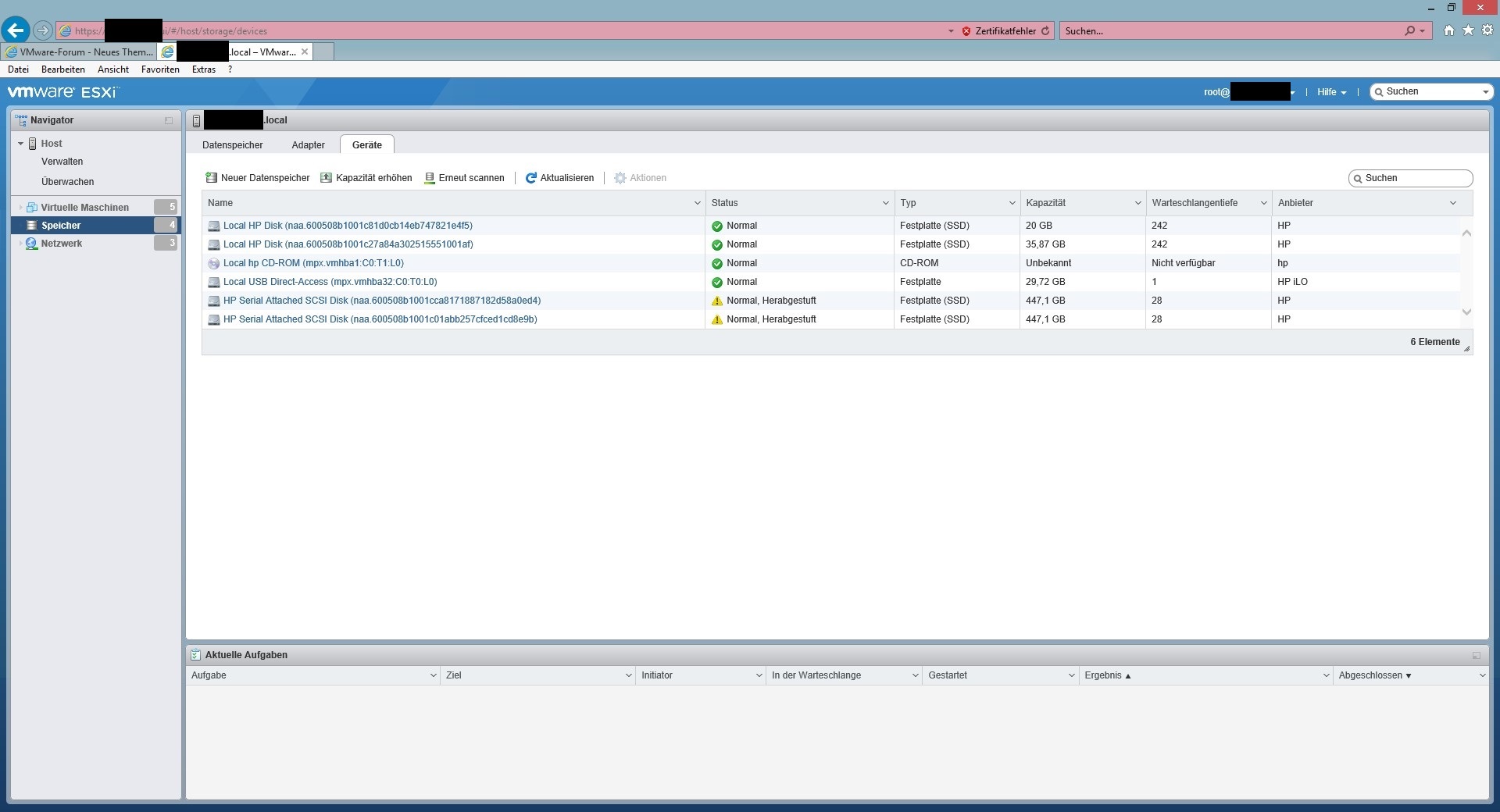Open the Status column filter dropdown
The width and height of the screenshot is (1500, 812).
[885, 203]
